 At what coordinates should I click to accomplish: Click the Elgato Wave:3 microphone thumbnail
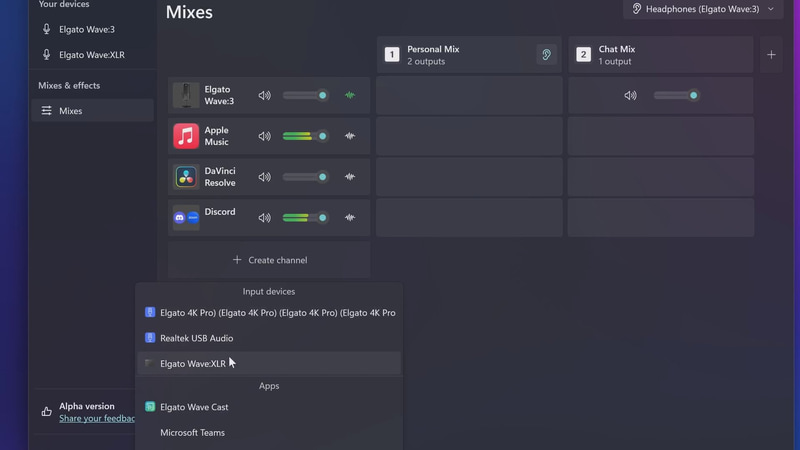186,95
